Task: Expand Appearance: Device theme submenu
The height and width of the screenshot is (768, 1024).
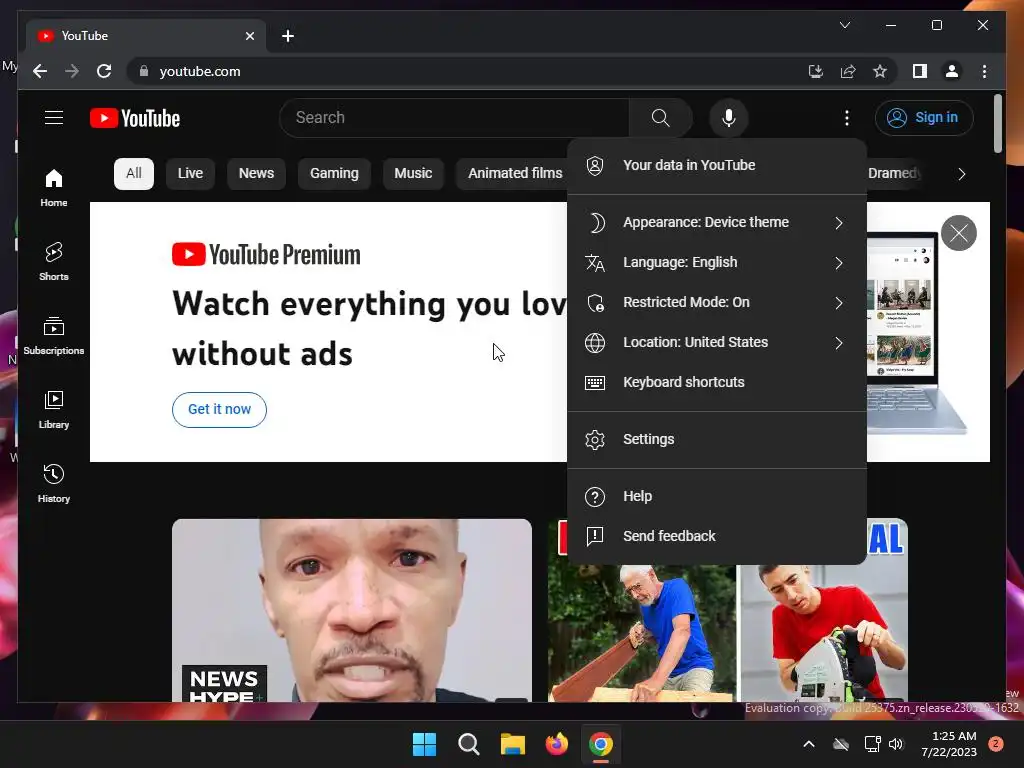Action: [716, 223]
